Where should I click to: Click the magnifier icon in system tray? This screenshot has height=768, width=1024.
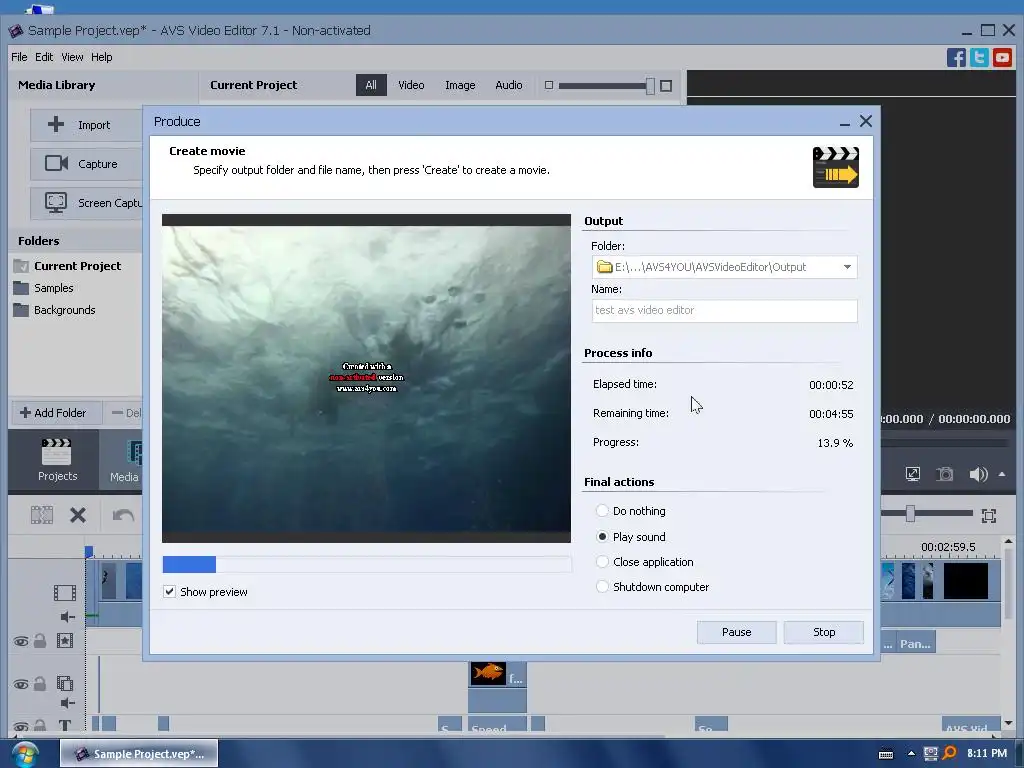tap(950, 753)
